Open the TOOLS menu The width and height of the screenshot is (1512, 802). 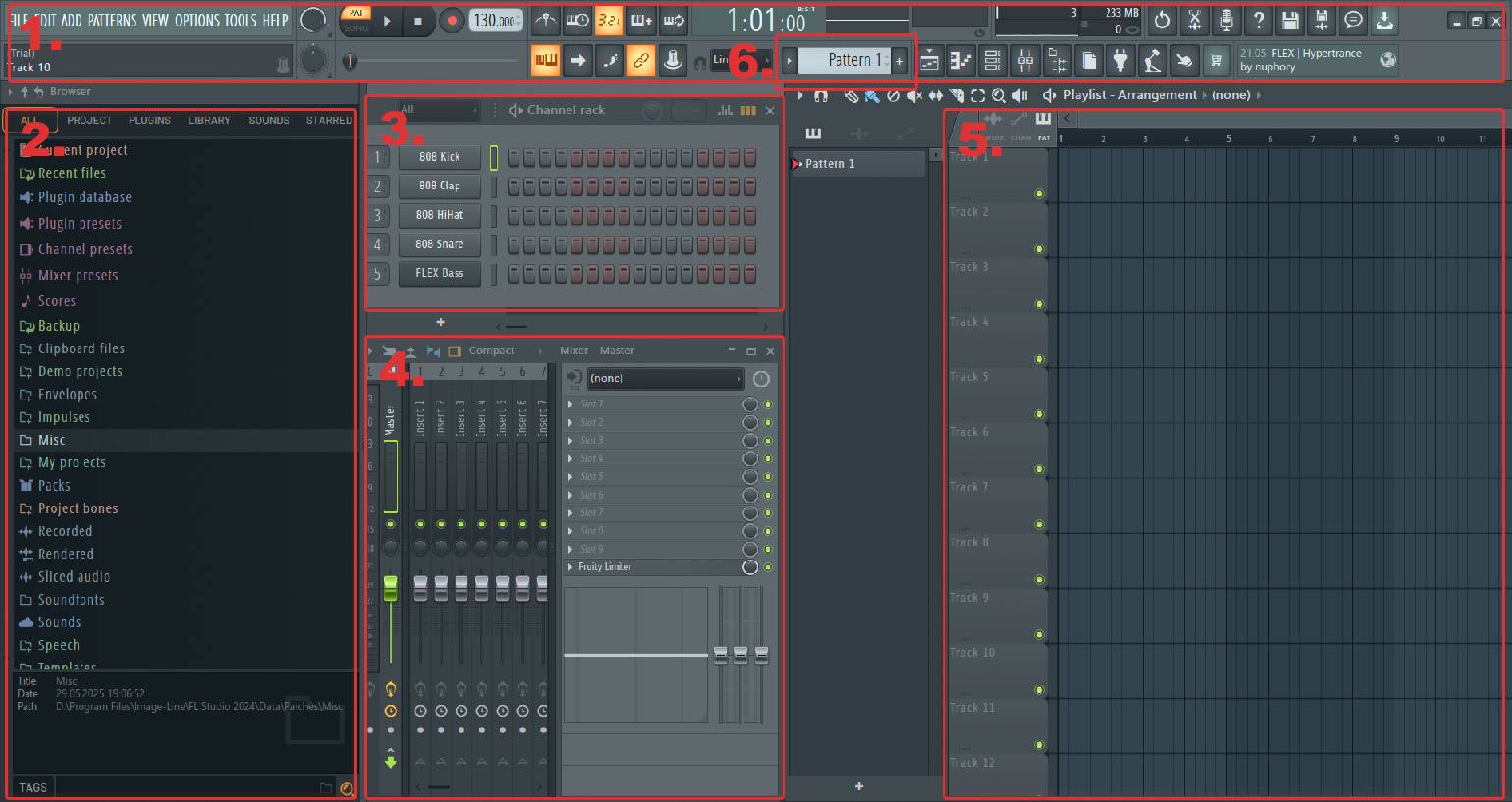pos(241,20)
